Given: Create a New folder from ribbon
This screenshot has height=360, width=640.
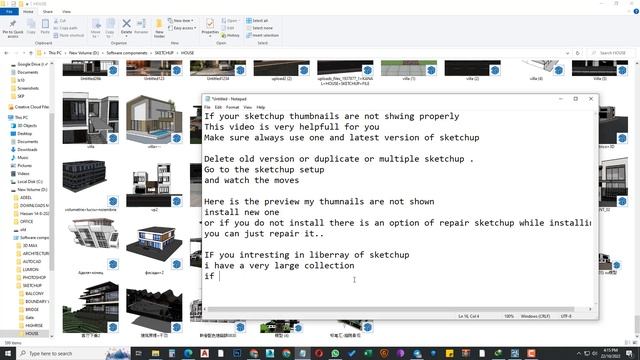Looking at the screenshot, I should tap(159, 28).
